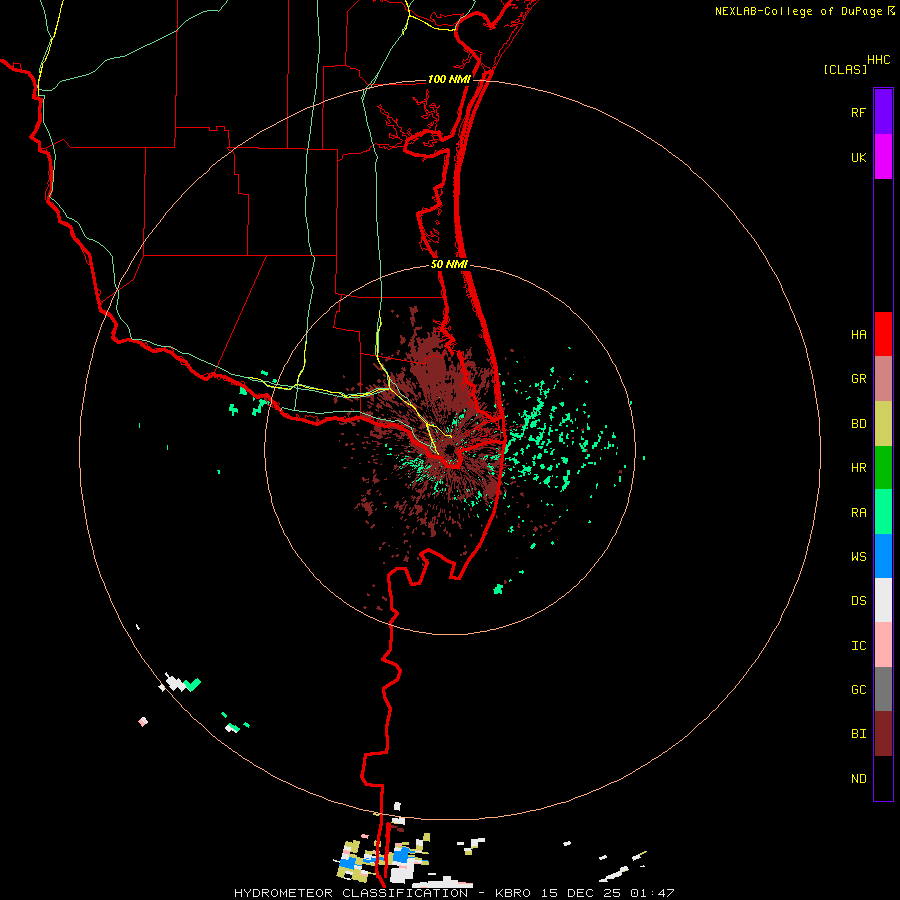Click the BI legend label

pyautogui.click(x=859, y=734)
